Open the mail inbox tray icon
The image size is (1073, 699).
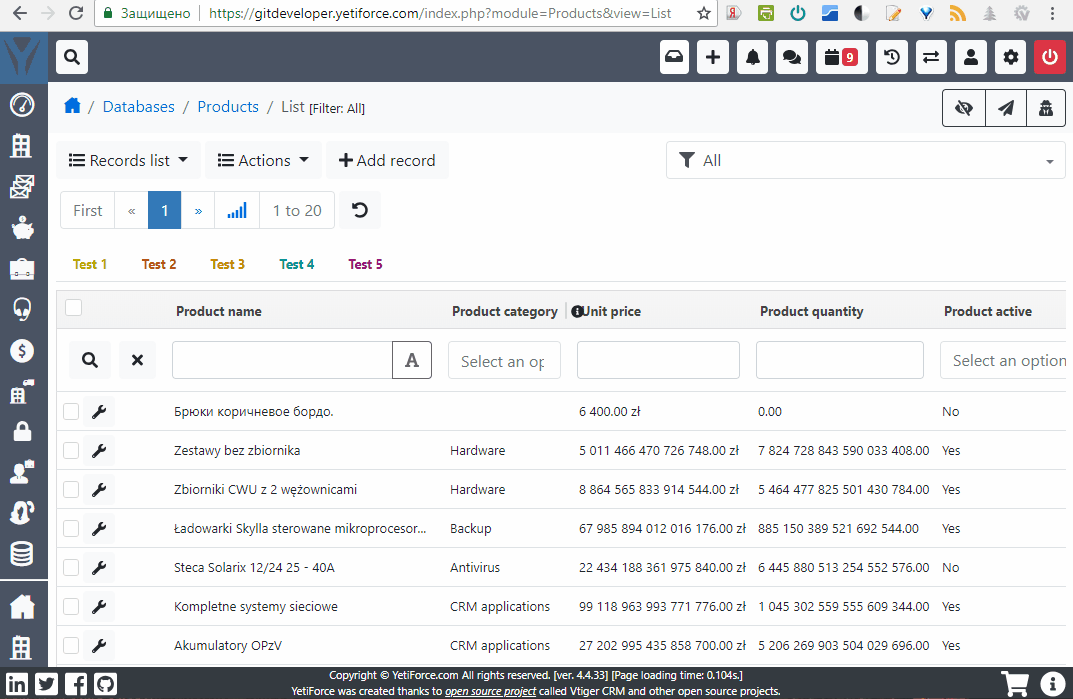point(674,57)
